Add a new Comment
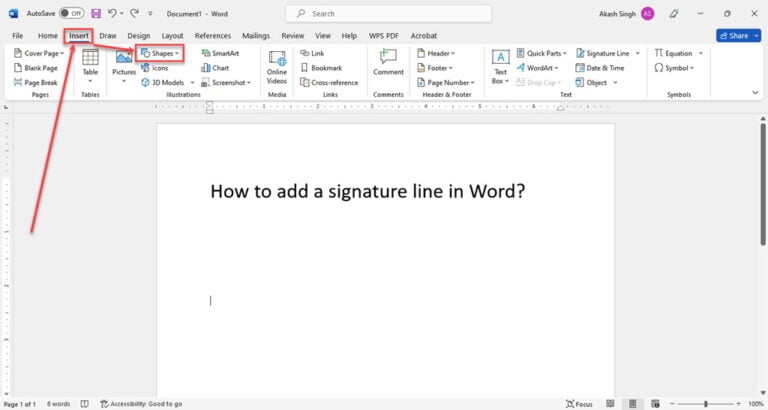Screen dimensions: 768x410 pyautogui.click(x=388, y=63)
